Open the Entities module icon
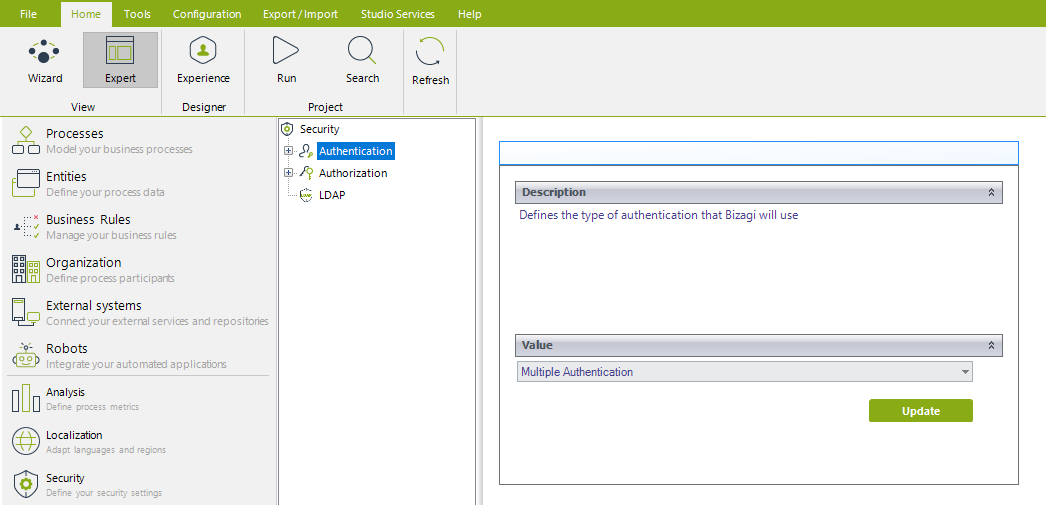Image resolution: width=1046 pixels, height=505 pixels. (x=26, y=183)
